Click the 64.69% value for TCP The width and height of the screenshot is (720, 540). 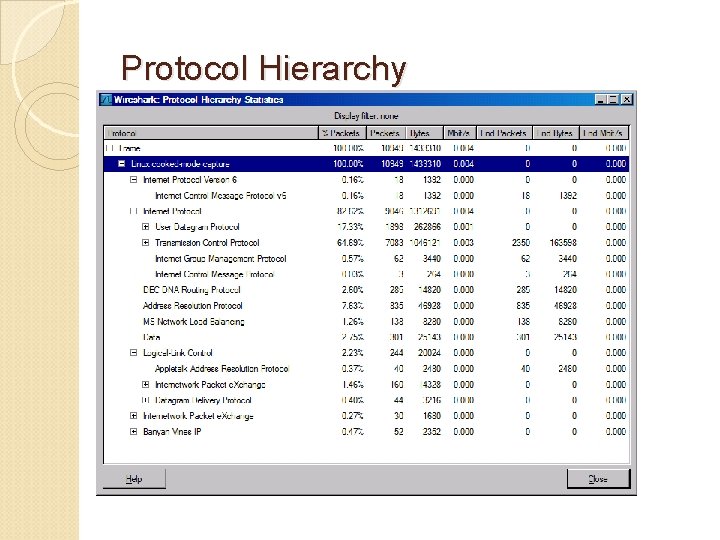(x=350, y=242)
